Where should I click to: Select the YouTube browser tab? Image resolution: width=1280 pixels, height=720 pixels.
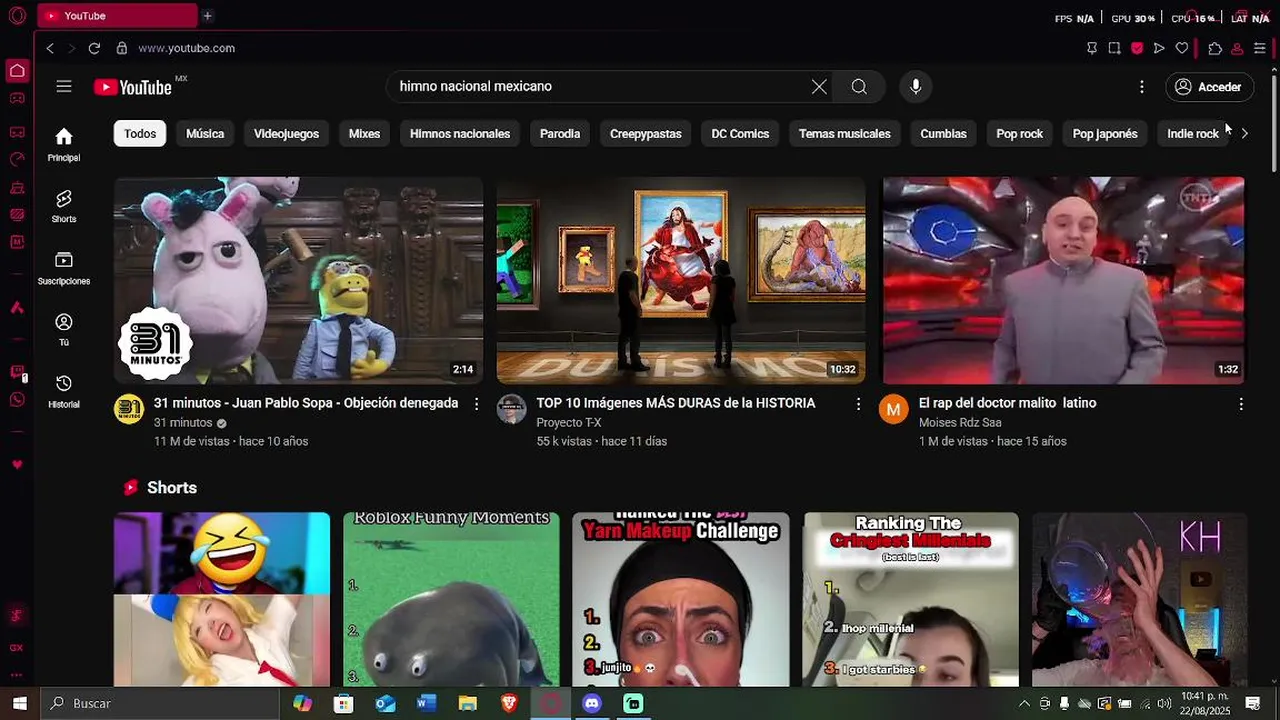117,16
